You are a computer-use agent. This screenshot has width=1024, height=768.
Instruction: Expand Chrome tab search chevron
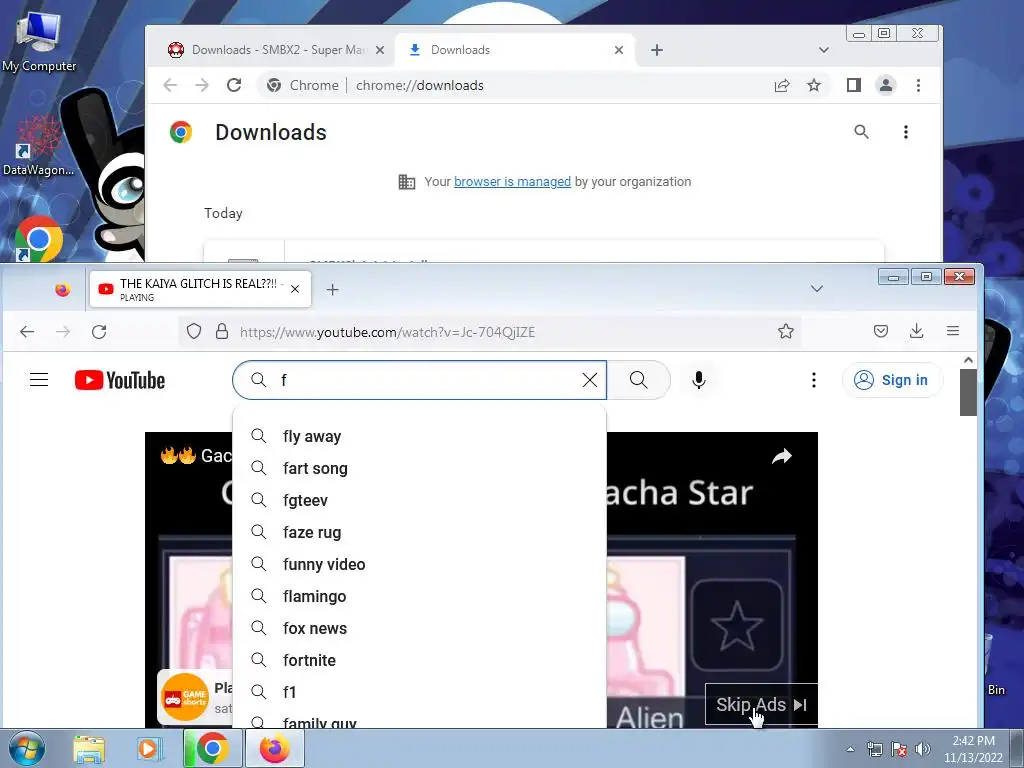824,50
